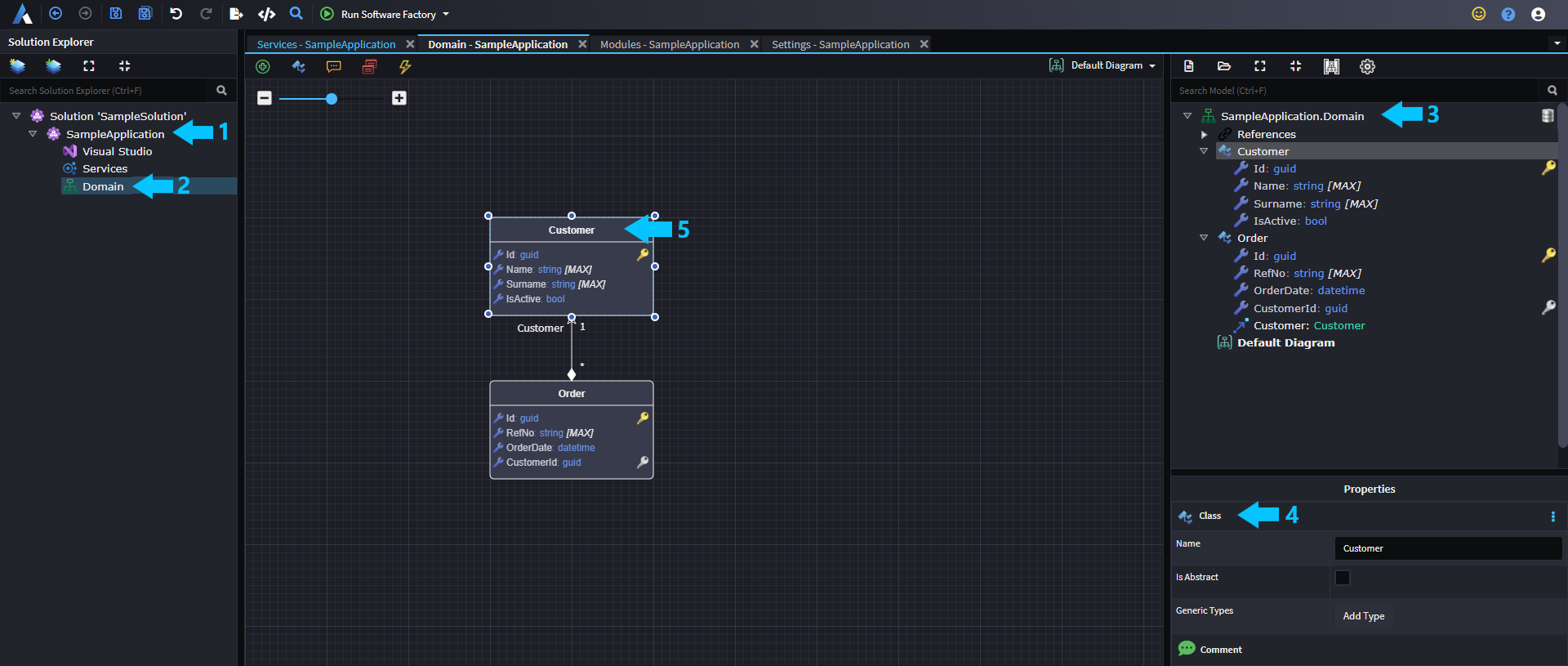Click the code brackets icon in top toolbar
This screenshot has width=1568, height=666.
pyautogui.click(x=266, y=14)
